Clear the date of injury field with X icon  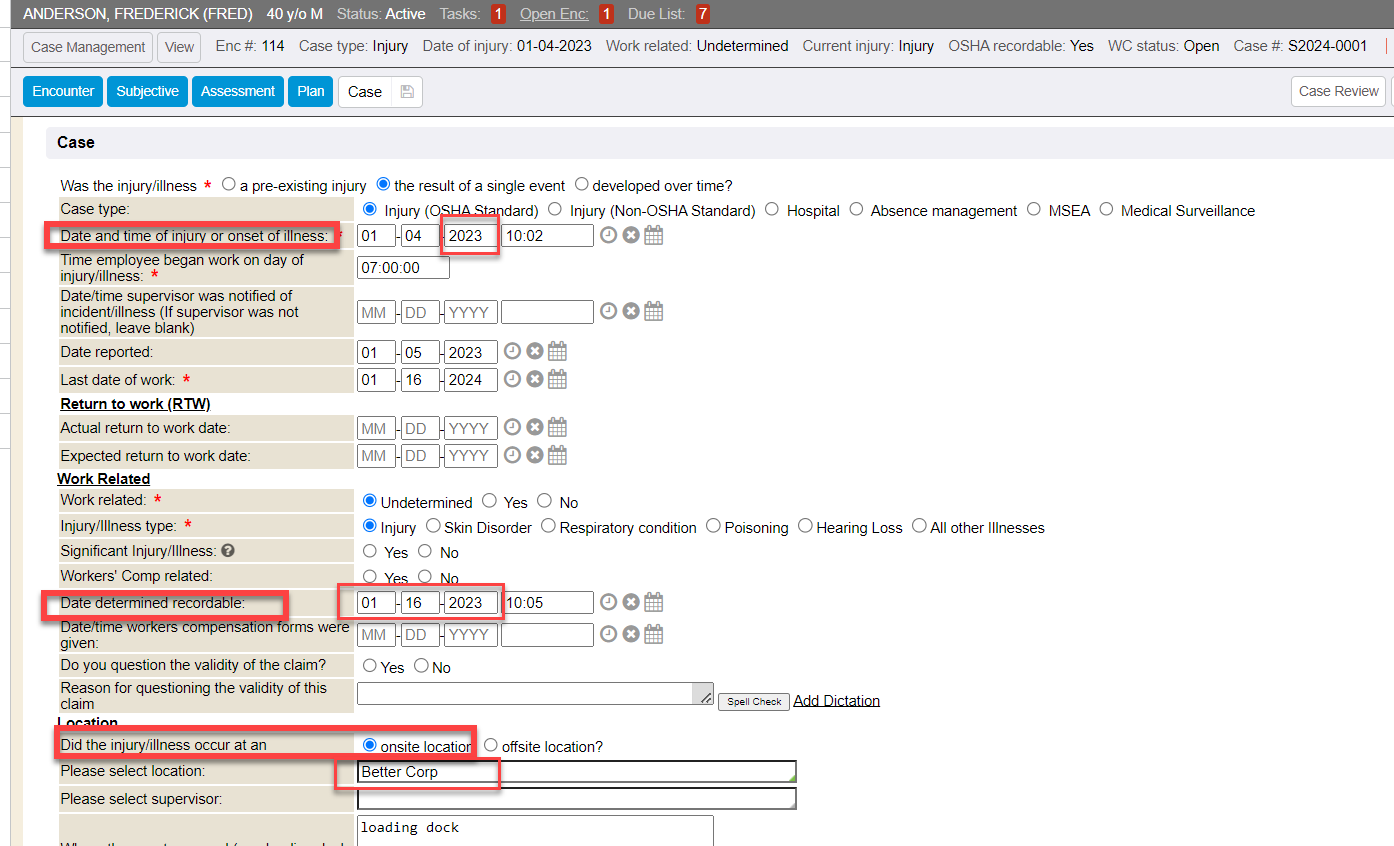click(x=631, y=236)
